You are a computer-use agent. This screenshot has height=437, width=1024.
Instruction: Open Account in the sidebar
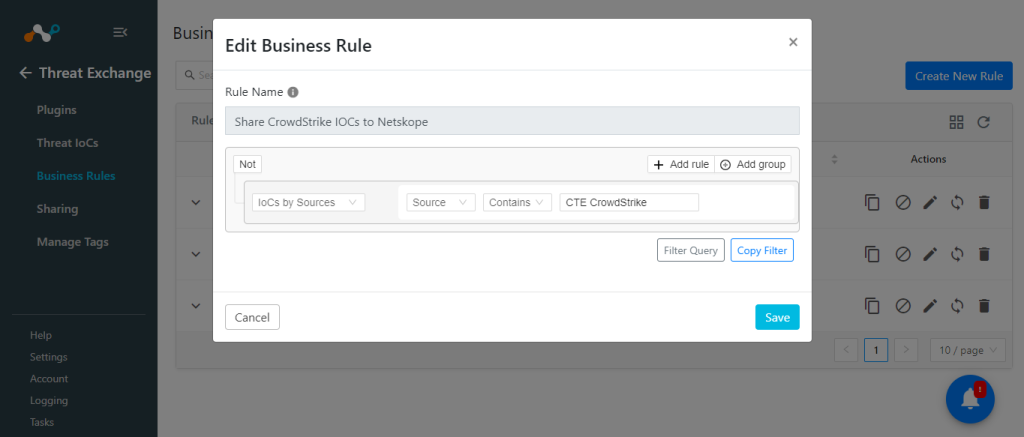[49, 378]
